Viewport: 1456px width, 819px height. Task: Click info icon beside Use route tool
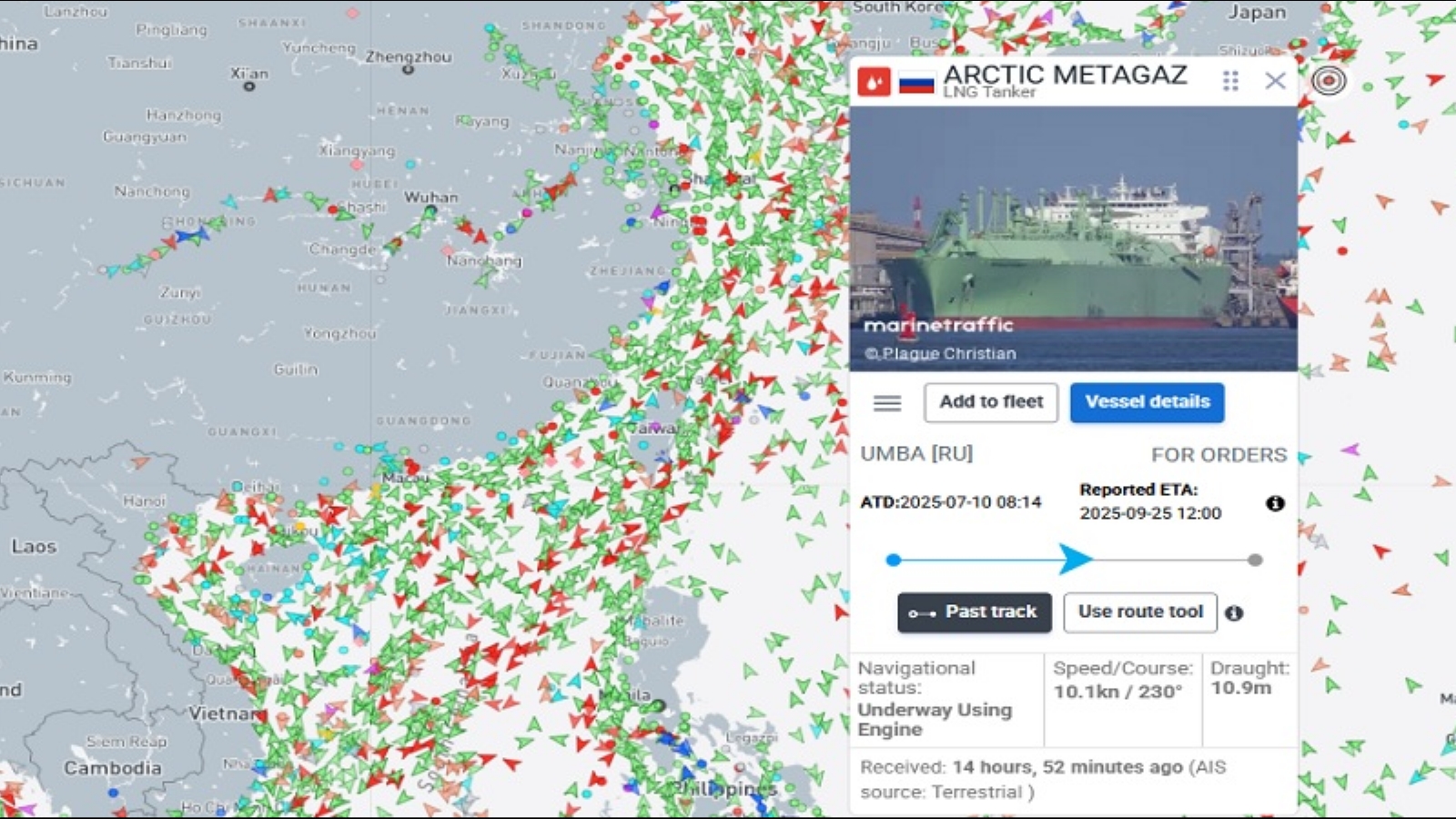tap(1234, 613)
